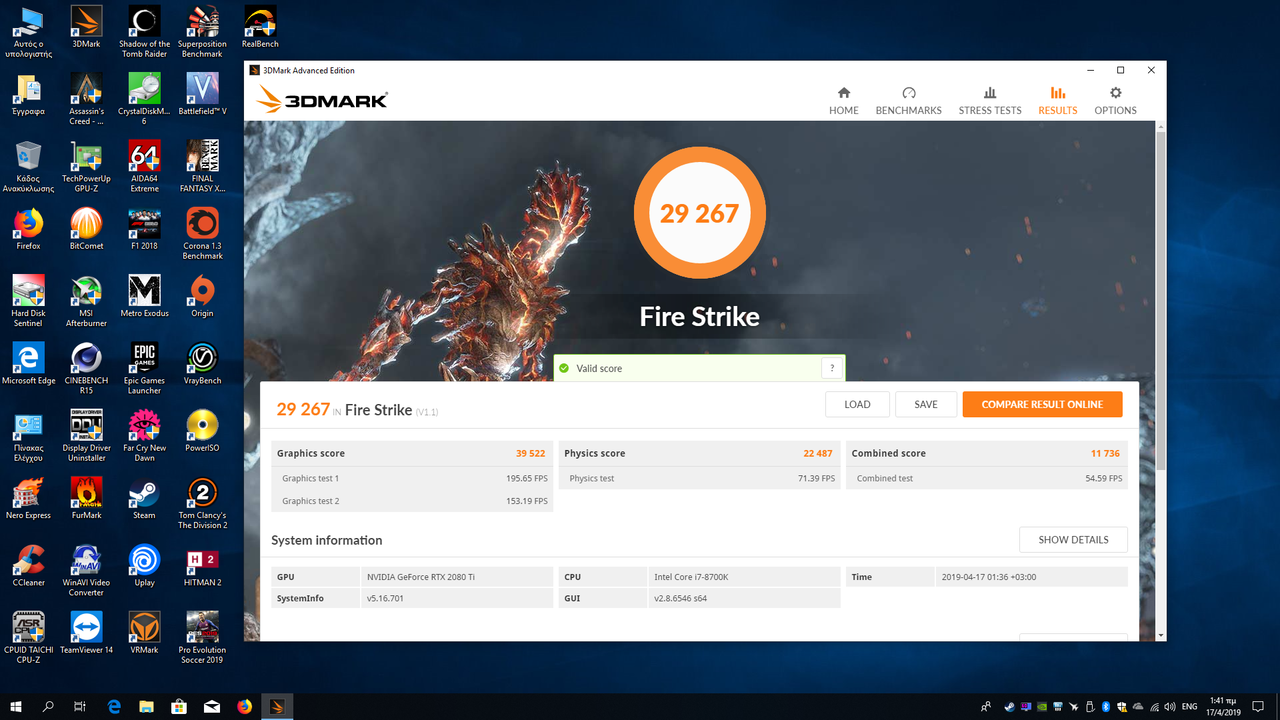The width and height of the screenshot is (1280, 720).
Task: Select the Corona 1.3 Benchmark icon
Action: coord(202,234)
